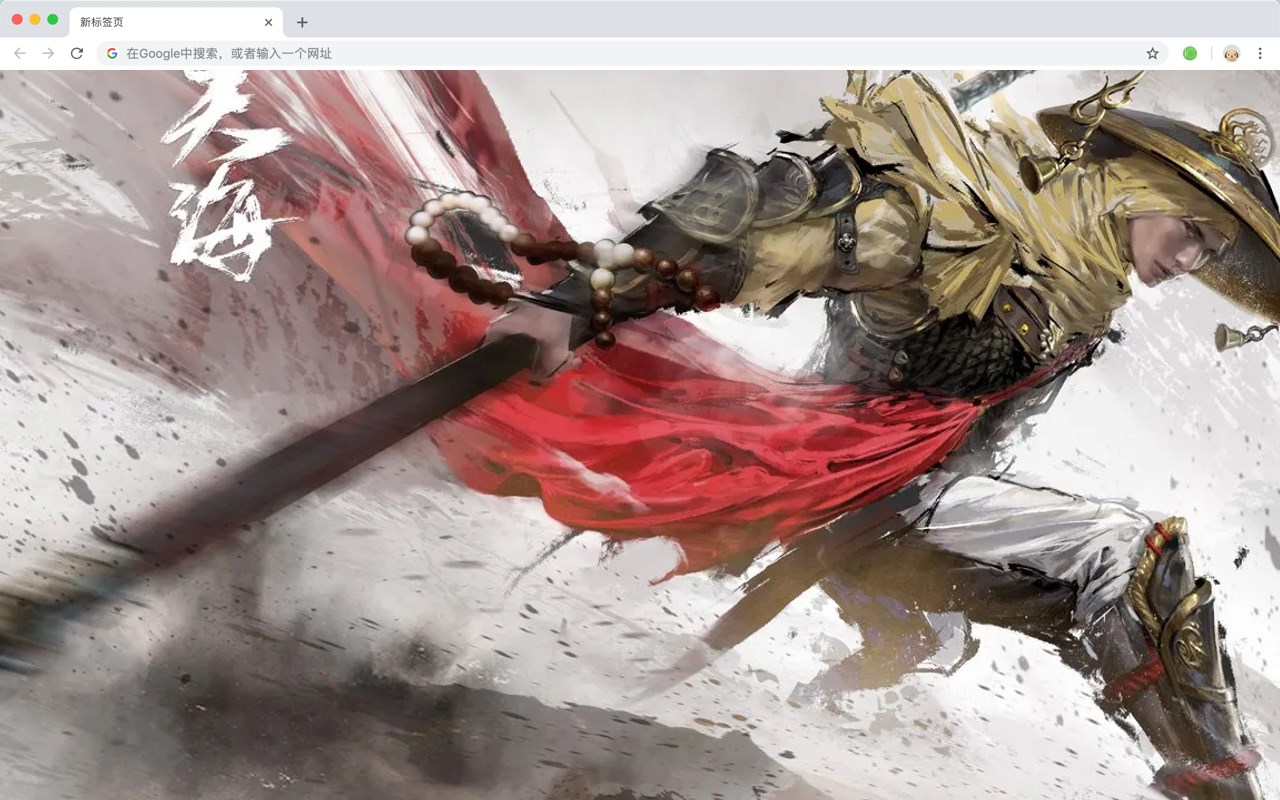Close the 新标签页 tab
This screenshot has height=800, width=1280.
tap(268, 22)
